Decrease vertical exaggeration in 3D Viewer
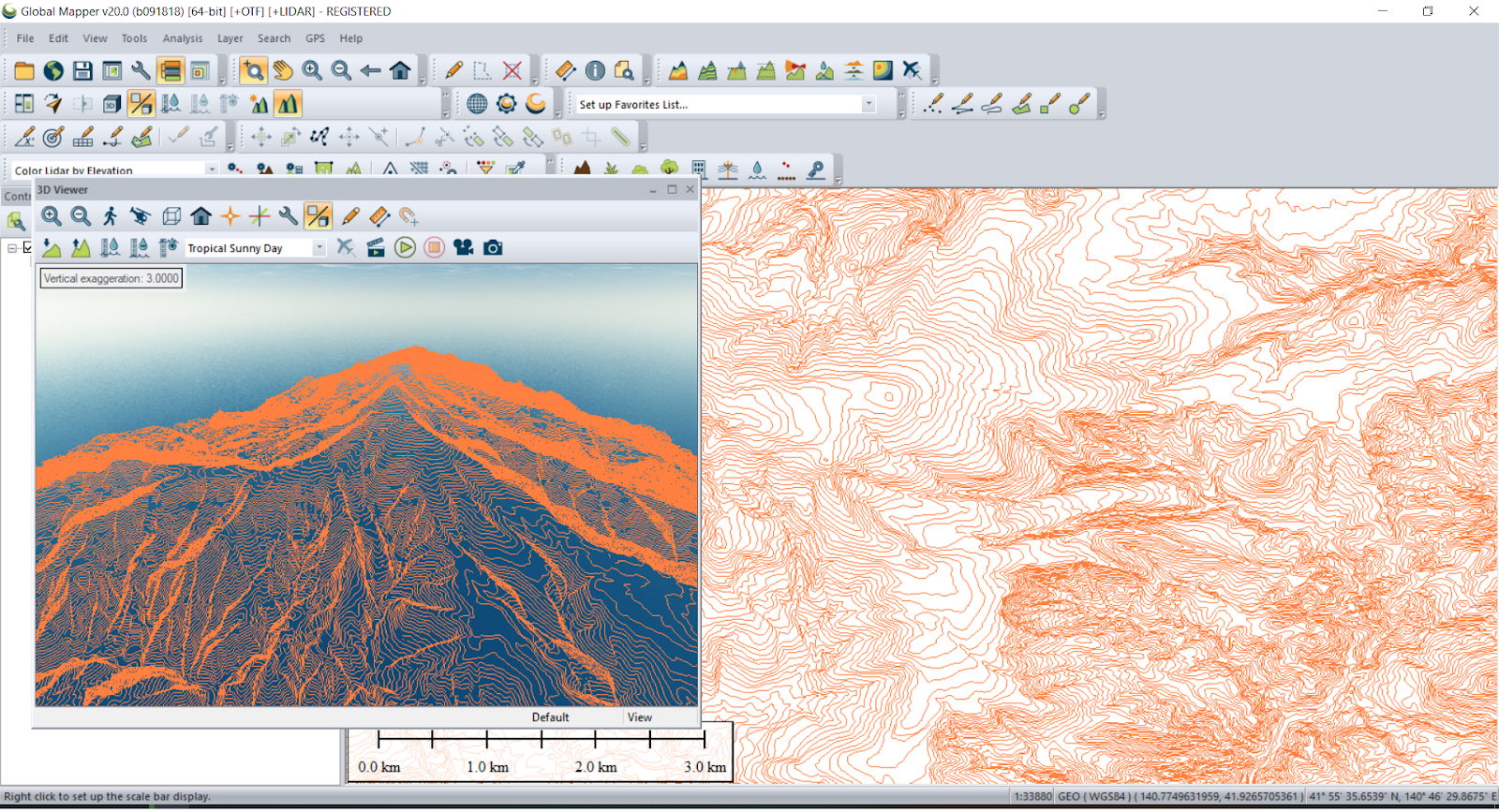 pyautogui.click(x=52, y=247)
